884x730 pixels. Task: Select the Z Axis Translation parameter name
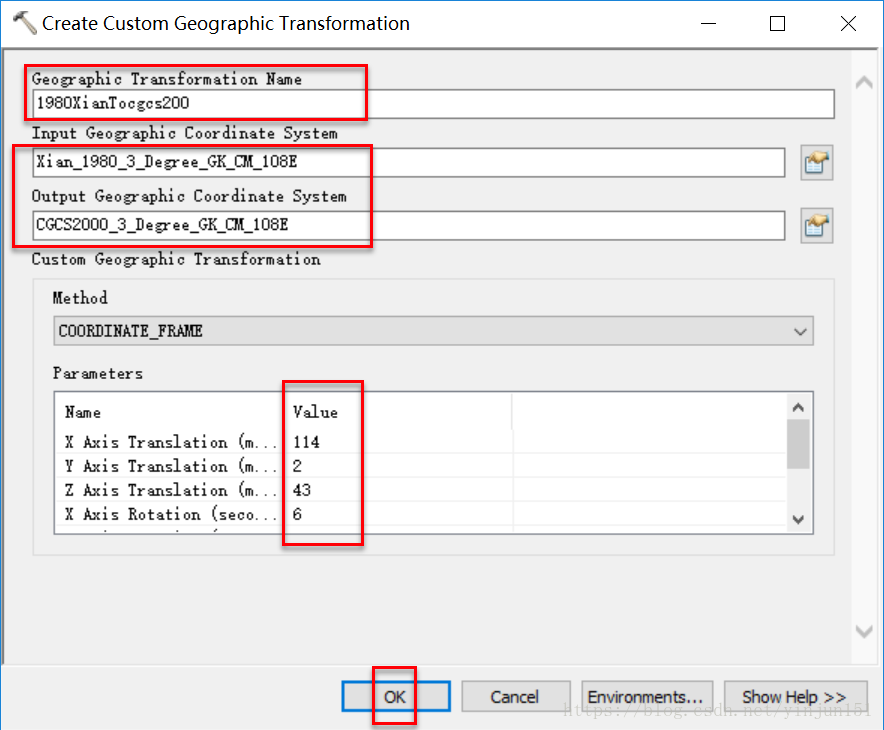coord(170,490)
